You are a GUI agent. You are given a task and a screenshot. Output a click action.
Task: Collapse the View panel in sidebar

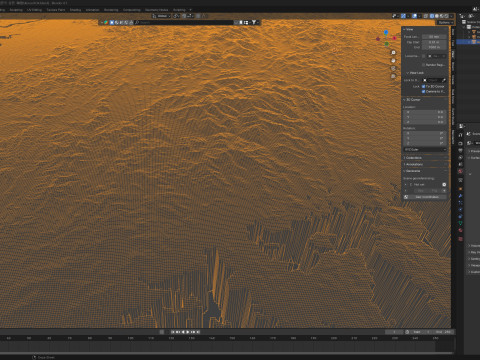(x=408, y=29)
